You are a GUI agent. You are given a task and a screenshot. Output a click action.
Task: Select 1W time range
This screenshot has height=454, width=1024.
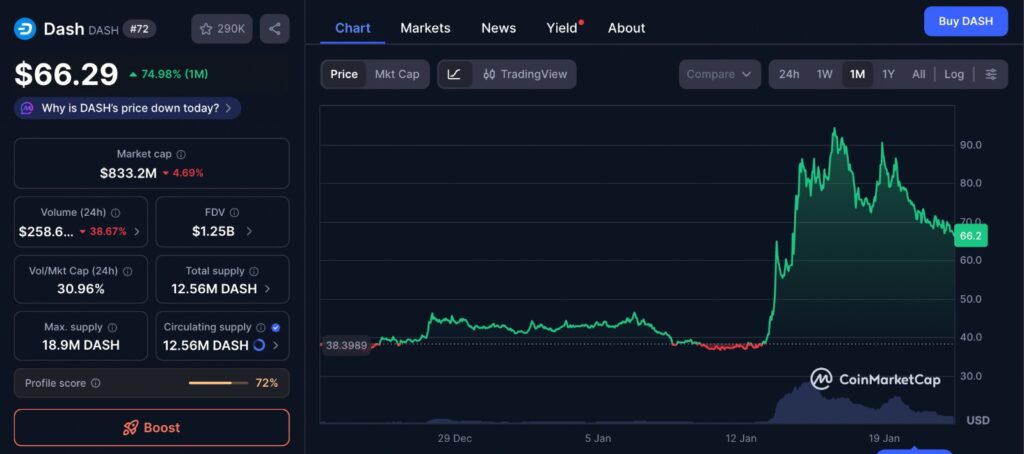click(825, 74)
